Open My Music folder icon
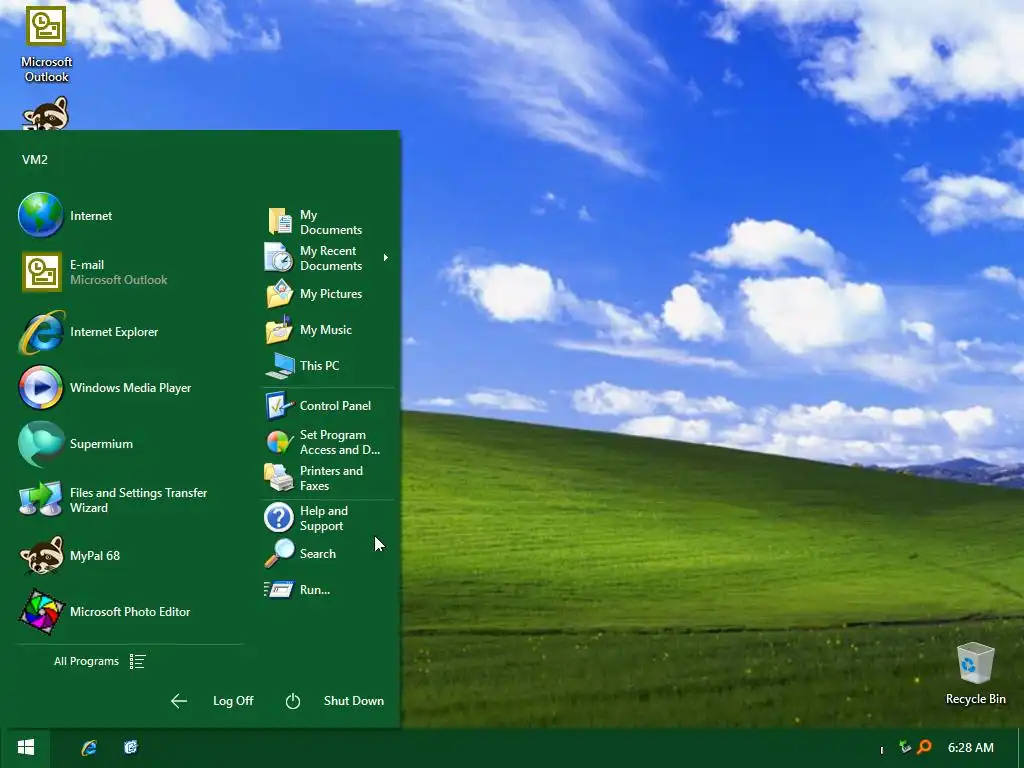Screen dimensions: 1024x768 point(279,330)
